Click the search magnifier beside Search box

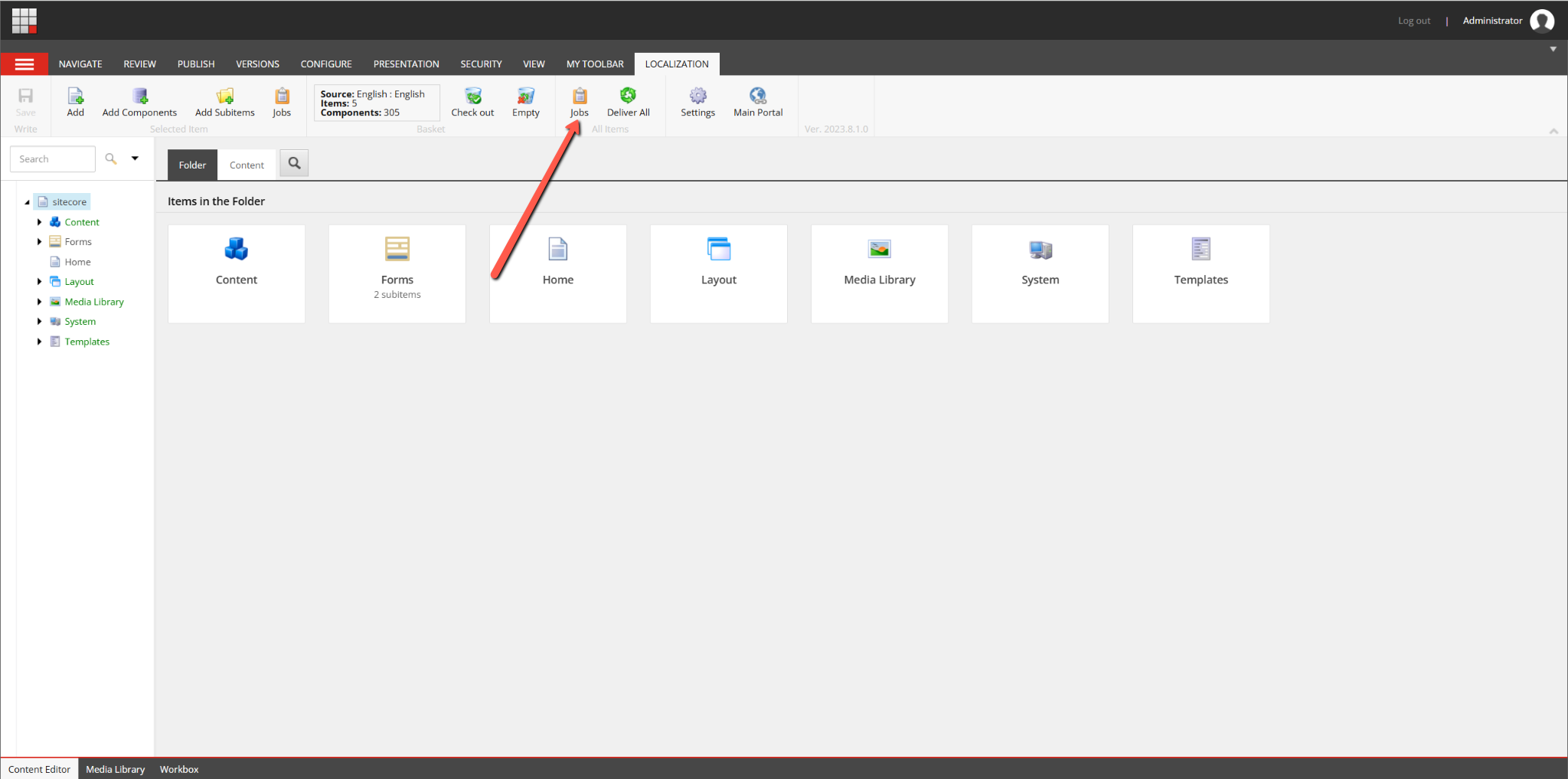click(111, 159)
